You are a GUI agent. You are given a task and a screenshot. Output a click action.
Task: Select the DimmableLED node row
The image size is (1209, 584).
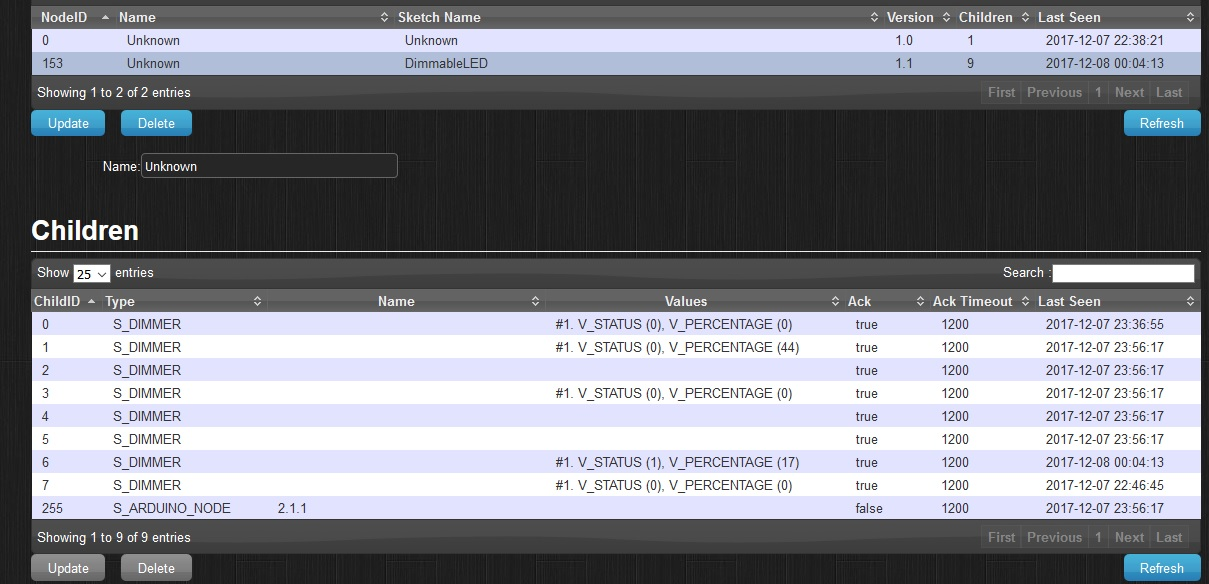tap(447, 63)
